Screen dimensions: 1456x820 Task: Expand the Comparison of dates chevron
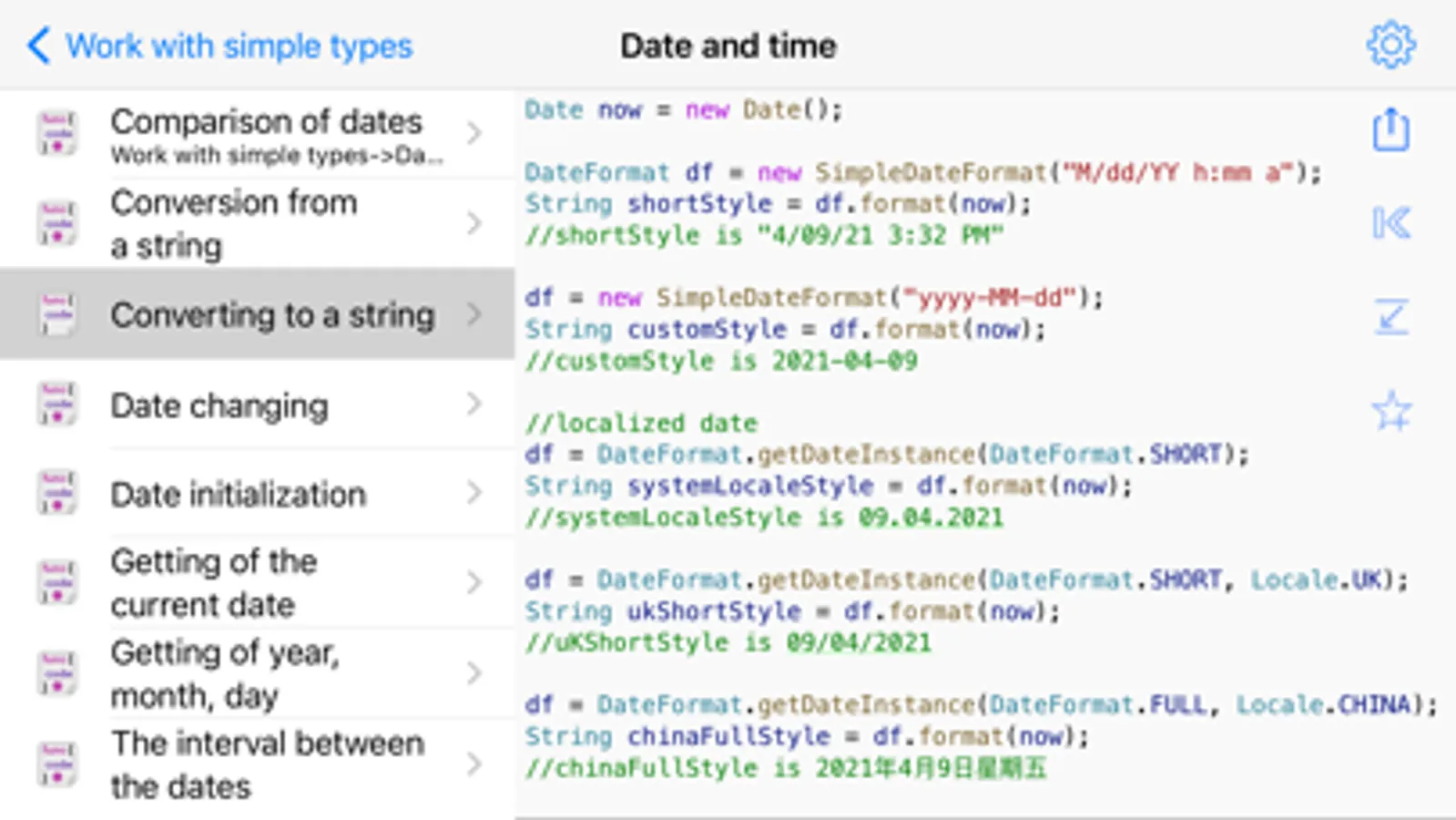[x=473, y=133]
